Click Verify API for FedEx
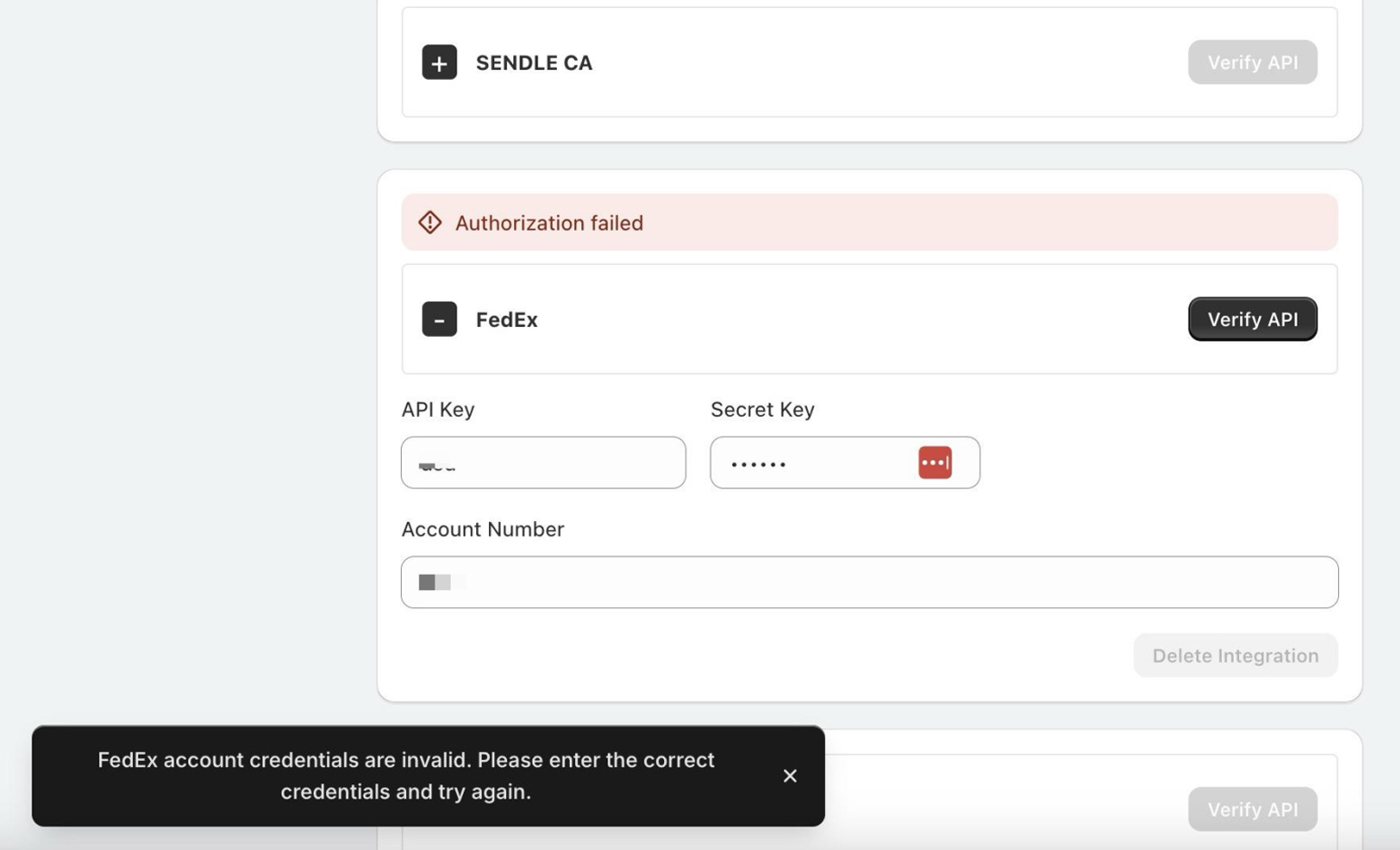The image size is (1400, 850). point(1253,319)
